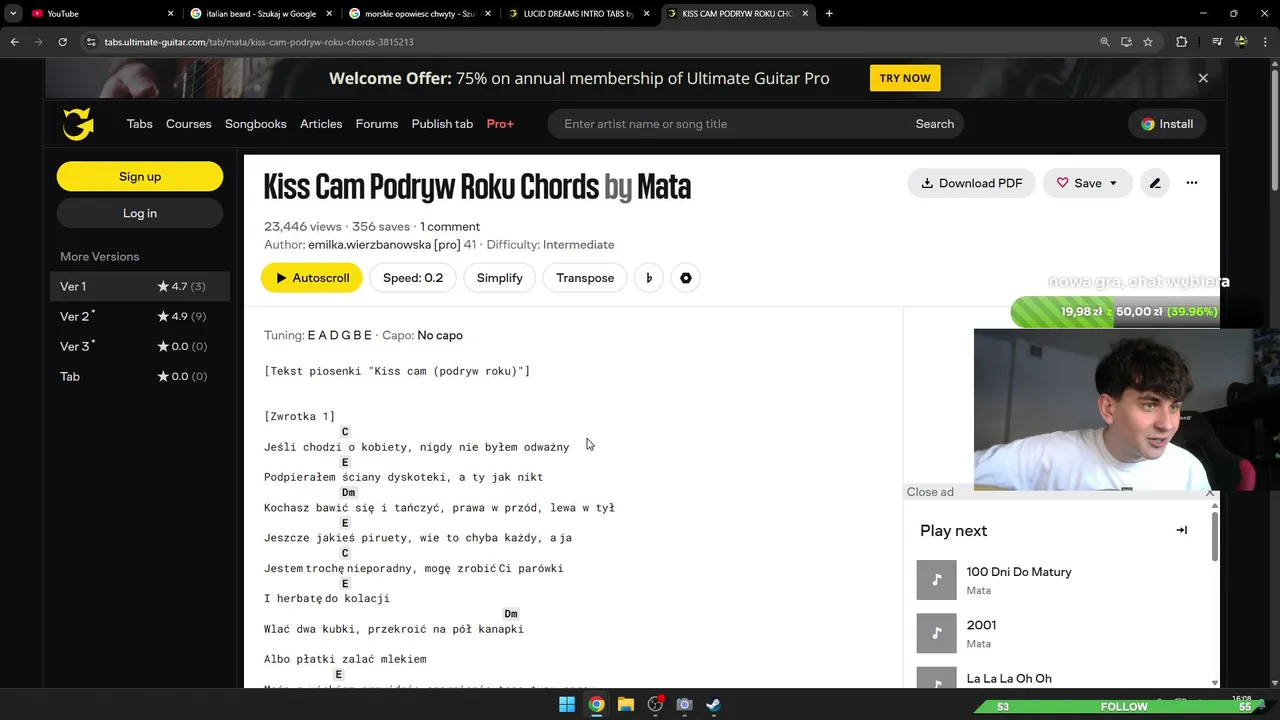
Task: Open OBS from the taskbar
Action: click(x=655, y=704)
